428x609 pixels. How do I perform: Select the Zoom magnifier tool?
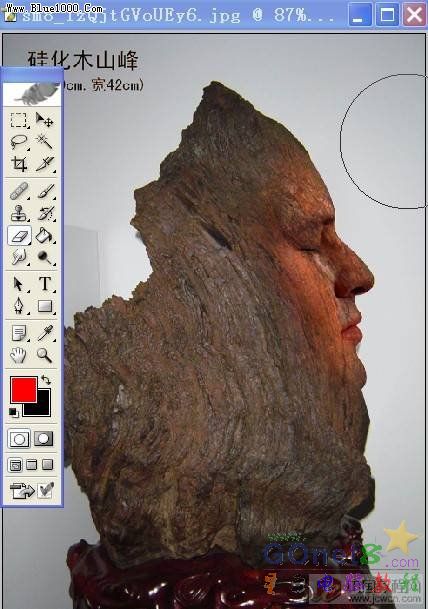44,355
